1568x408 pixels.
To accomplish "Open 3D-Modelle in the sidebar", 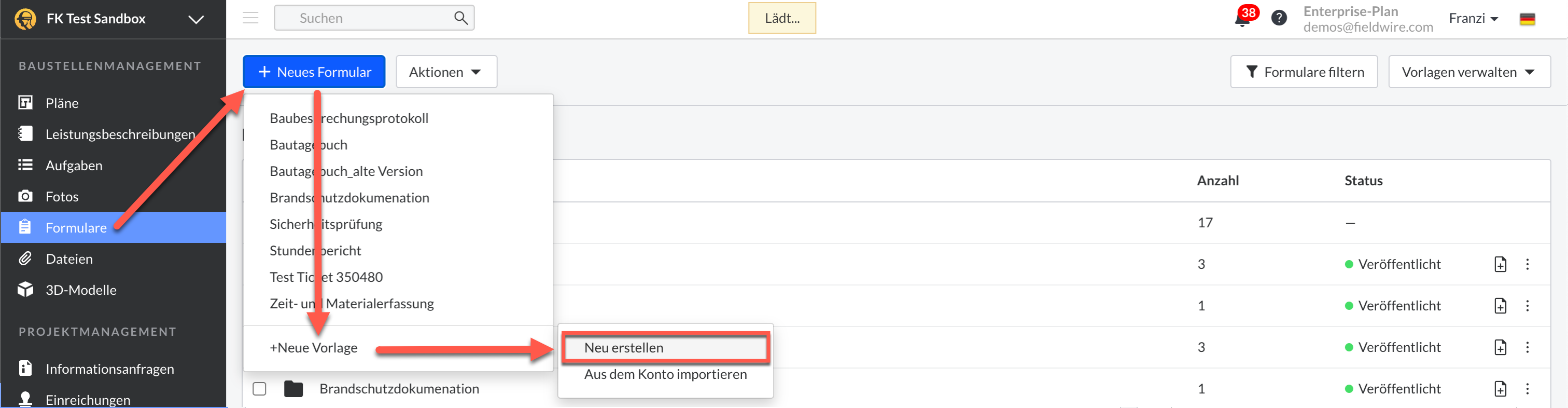I will (x=80, y=290).
